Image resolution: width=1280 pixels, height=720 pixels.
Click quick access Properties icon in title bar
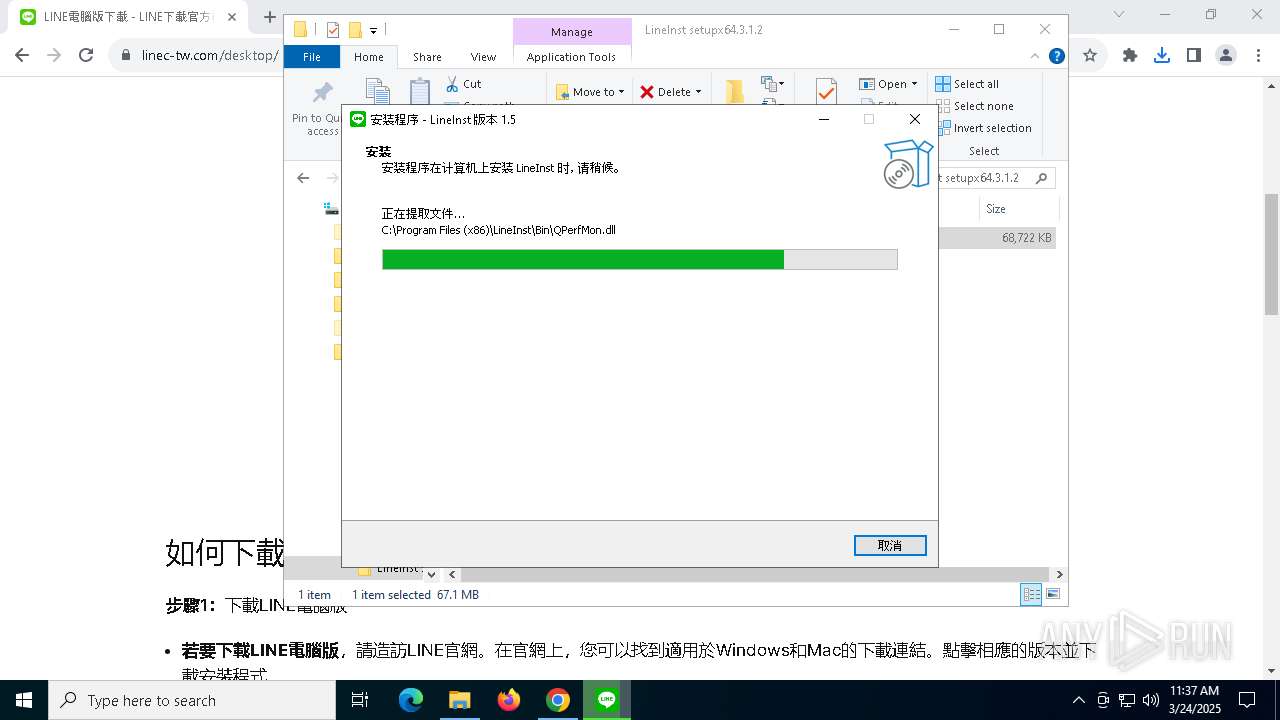(333, 30)
